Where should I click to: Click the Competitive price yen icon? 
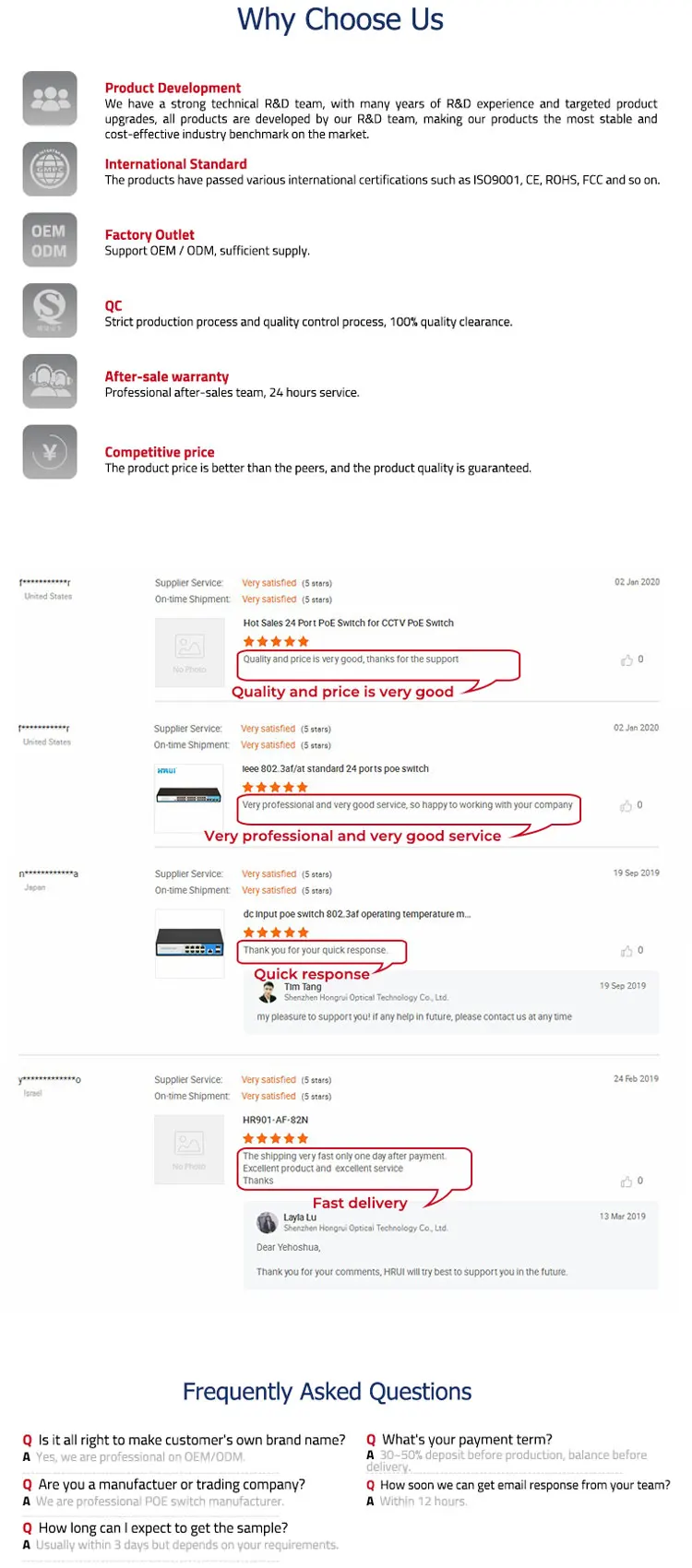point(50,452)
